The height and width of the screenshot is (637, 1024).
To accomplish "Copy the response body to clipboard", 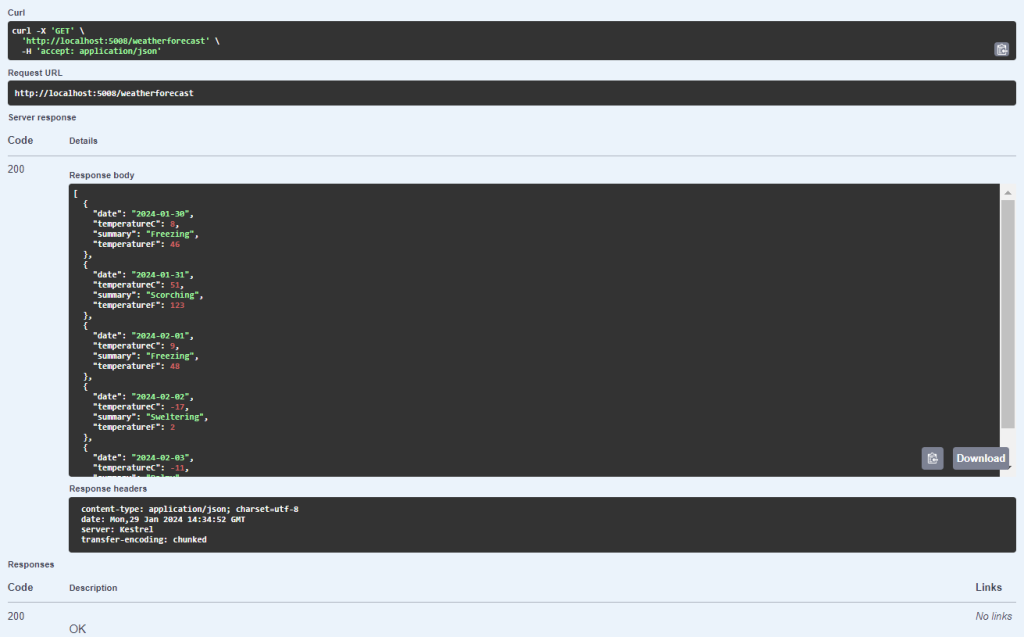I will click(x=932, y=458).
